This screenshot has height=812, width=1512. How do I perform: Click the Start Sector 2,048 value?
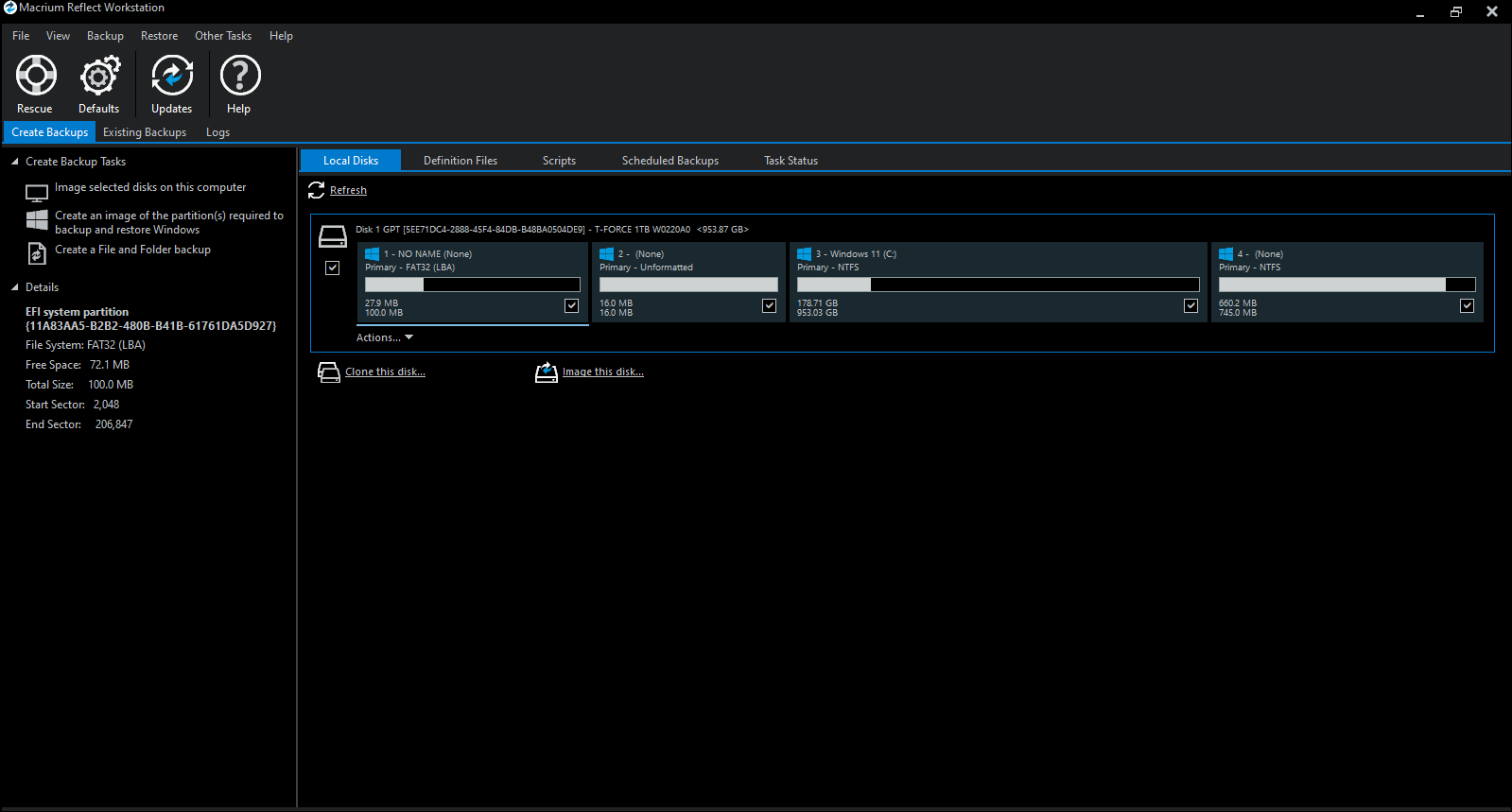pos(106,405)
